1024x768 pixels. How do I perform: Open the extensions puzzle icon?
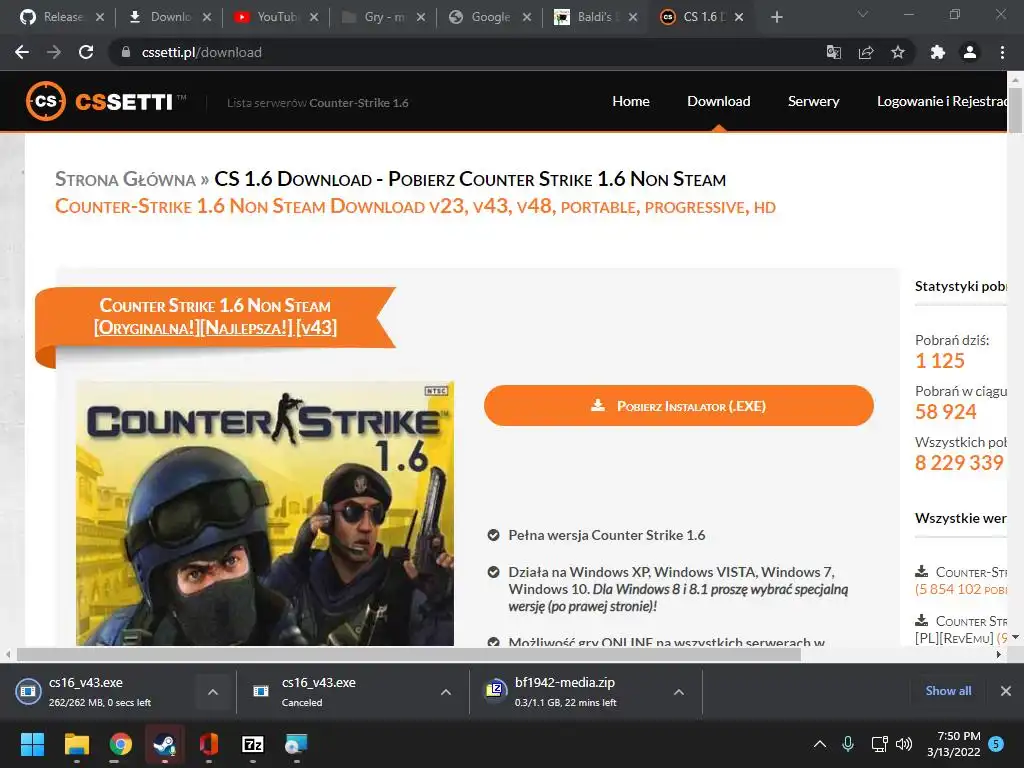coord(938,52)
